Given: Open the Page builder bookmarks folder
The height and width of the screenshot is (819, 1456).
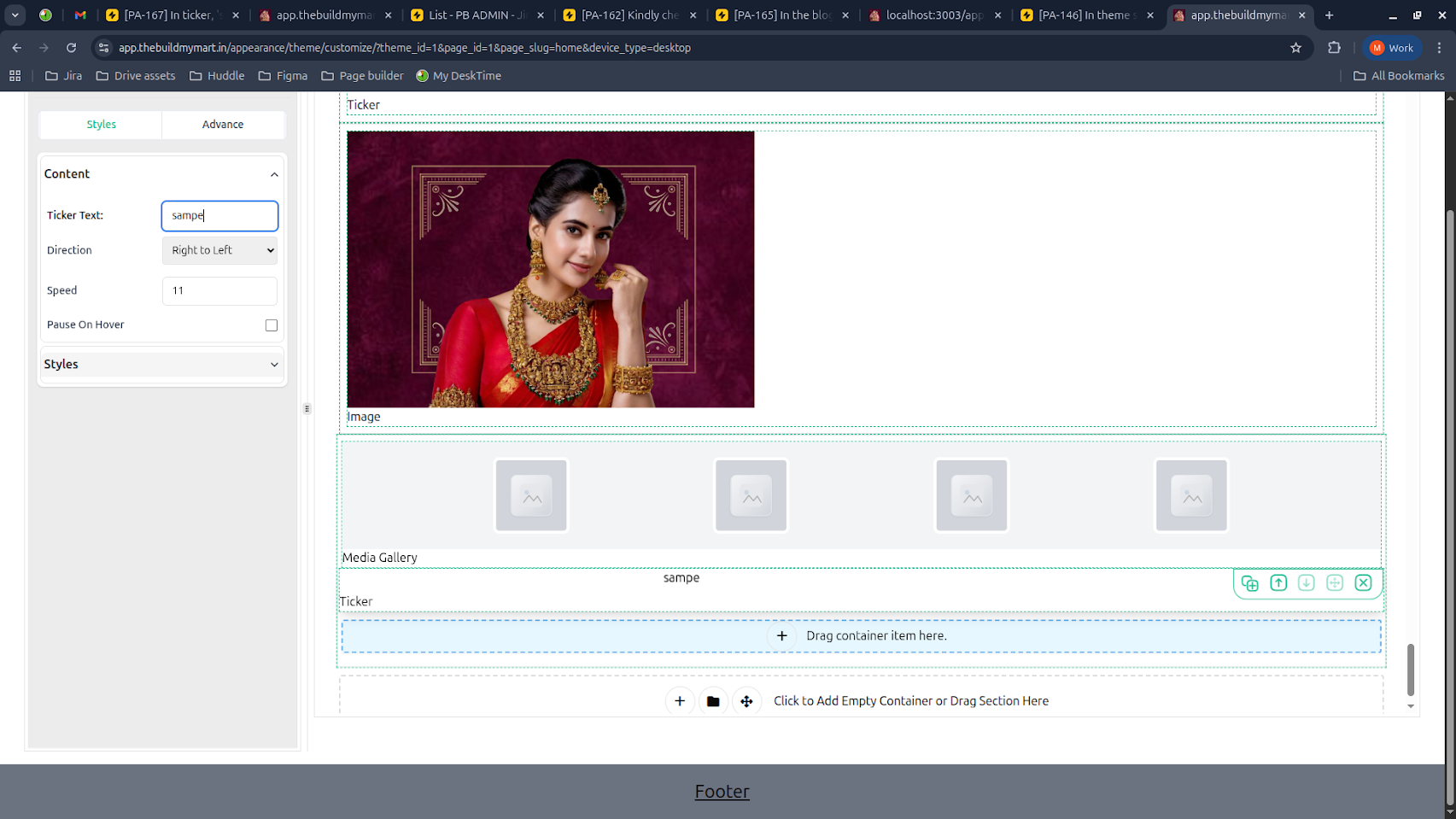Looking at the screenshot, I should pos(363,76).
